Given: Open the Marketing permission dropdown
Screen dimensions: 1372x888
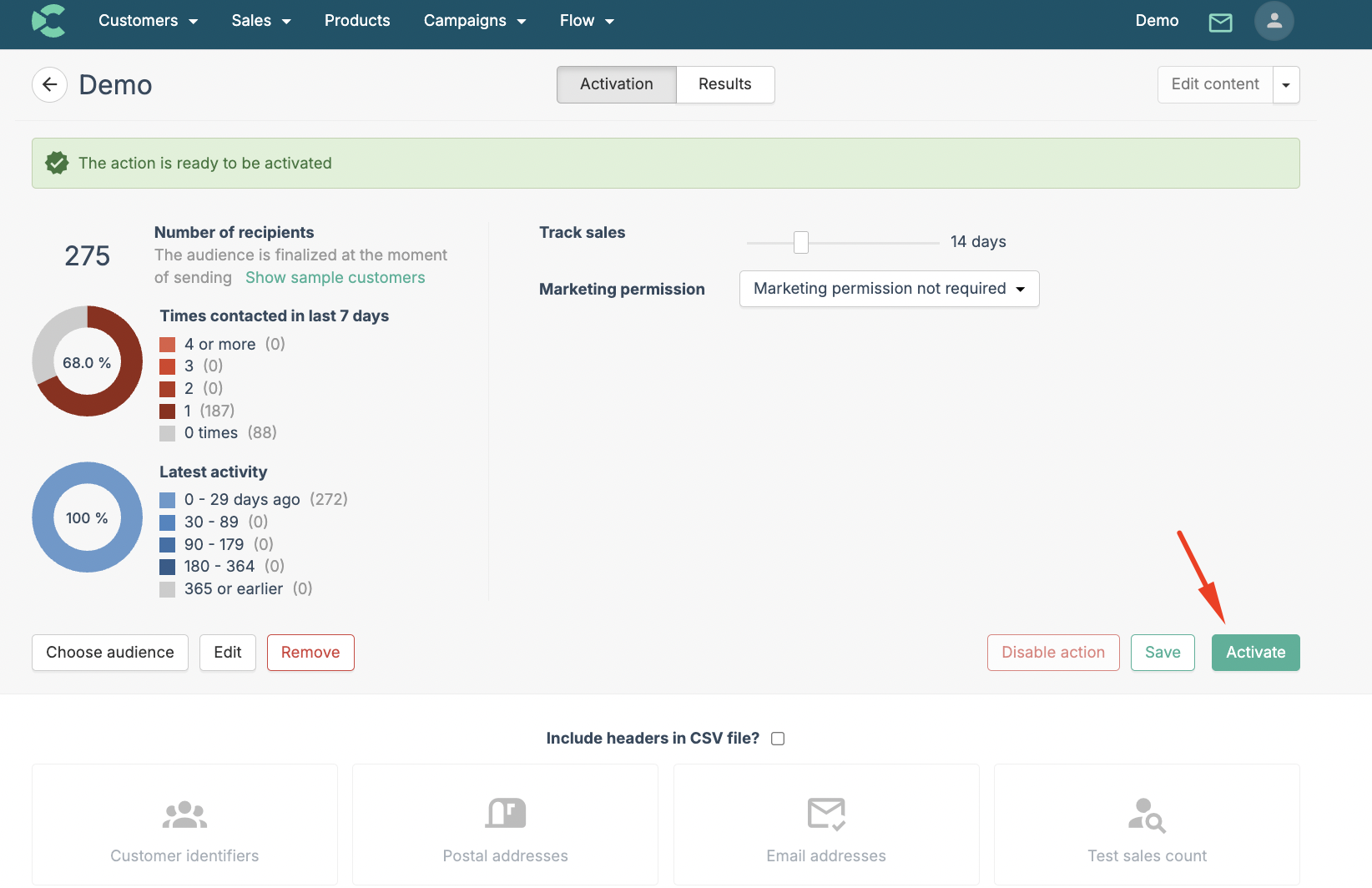Looking at the screenshot, I should pos(889,289).
